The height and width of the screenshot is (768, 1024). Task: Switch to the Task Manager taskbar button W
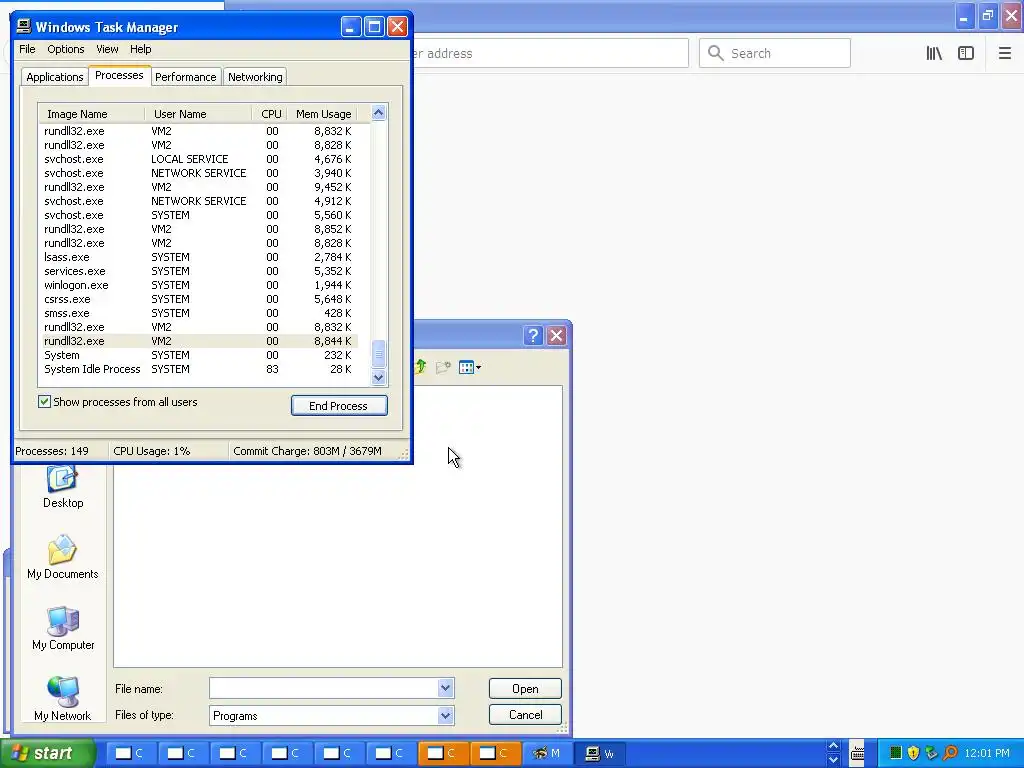coord(600,754)
